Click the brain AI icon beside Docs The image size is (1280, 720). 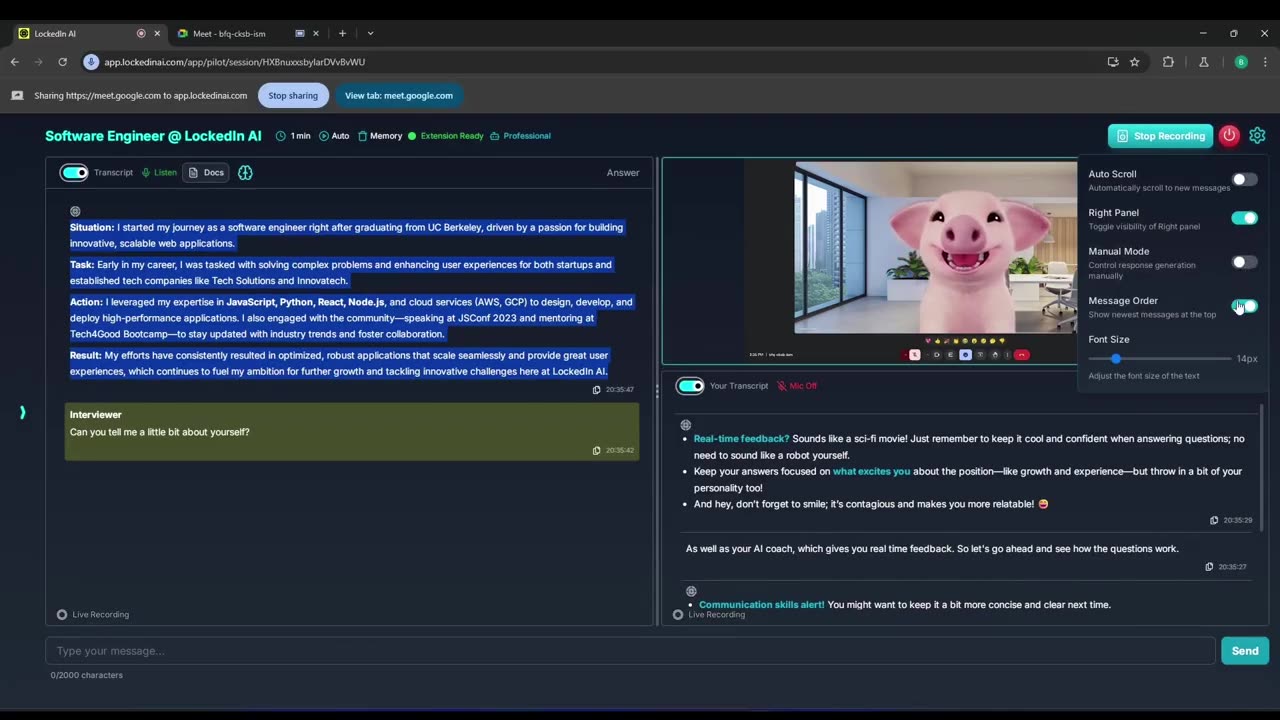[245, 173]
